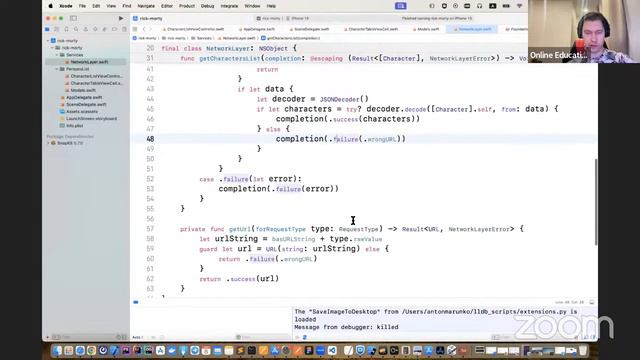
Task: Open the Editor menu
Action: click(x=167, y=6)
